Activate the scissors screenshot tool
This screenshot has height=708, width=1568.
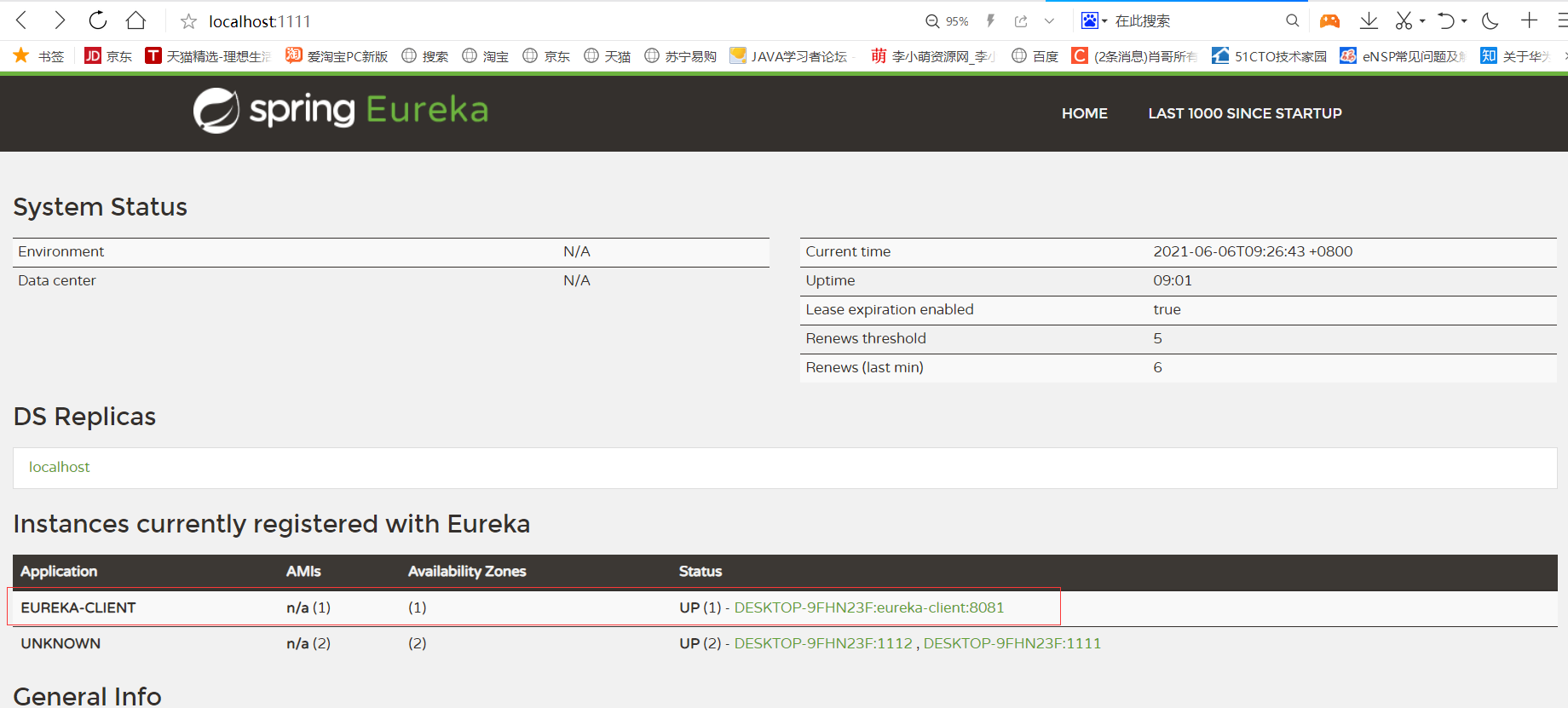pos(1404,21)
